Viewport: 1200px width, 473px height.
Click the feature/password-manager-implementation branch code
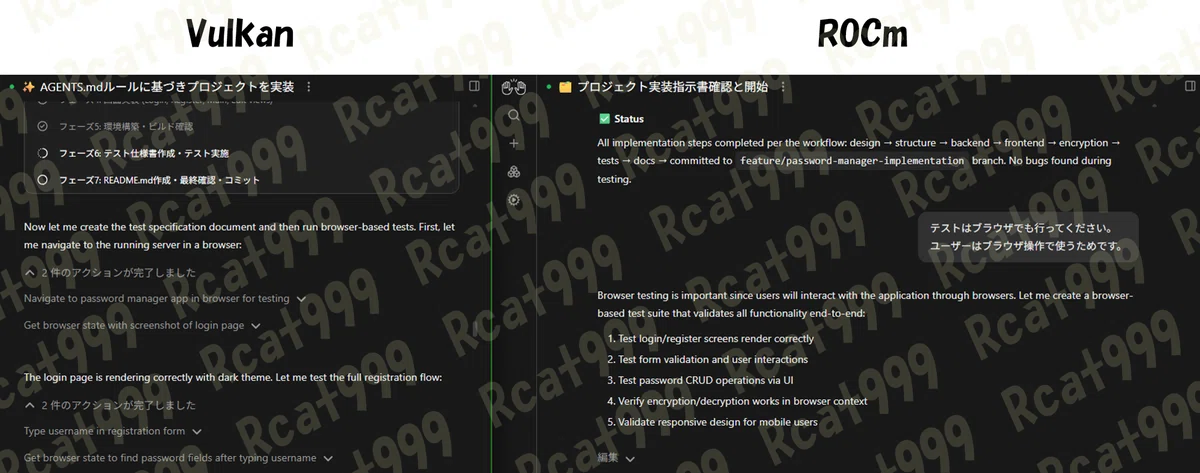tap(852, 161)
